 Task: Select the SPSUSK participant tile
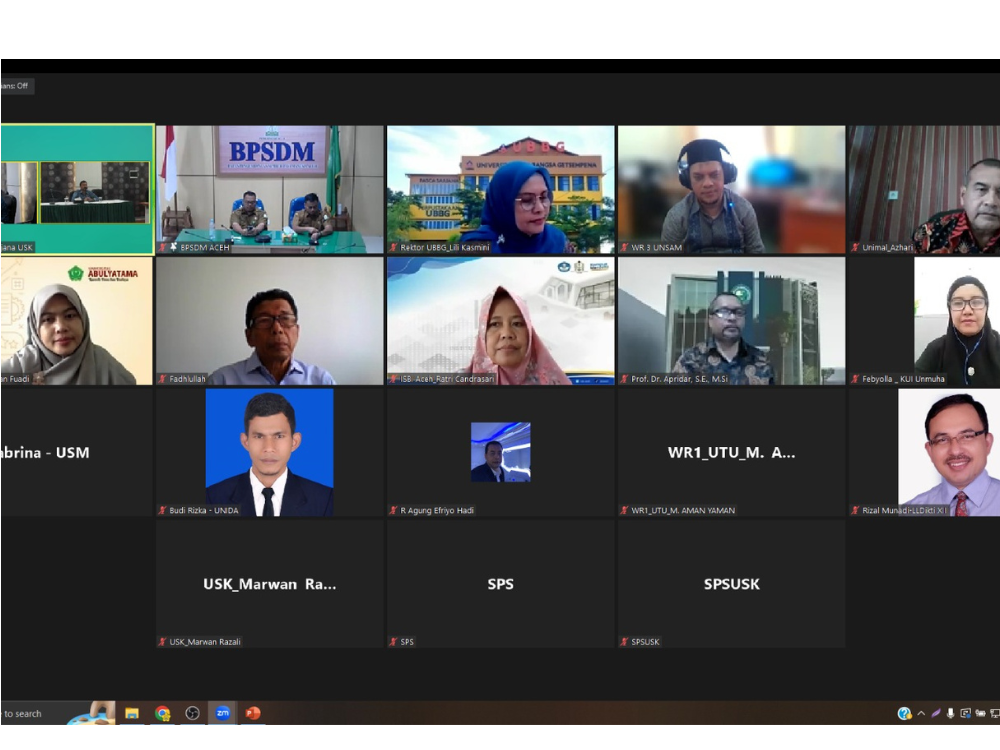(732, 584)
